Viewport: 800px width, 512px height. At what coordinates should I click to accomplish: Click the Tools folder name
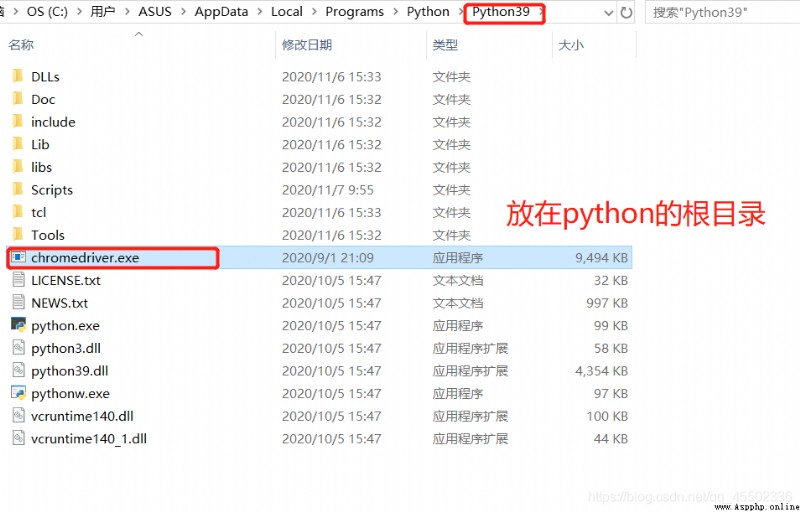pyautogui.click(x=47, y=235)
